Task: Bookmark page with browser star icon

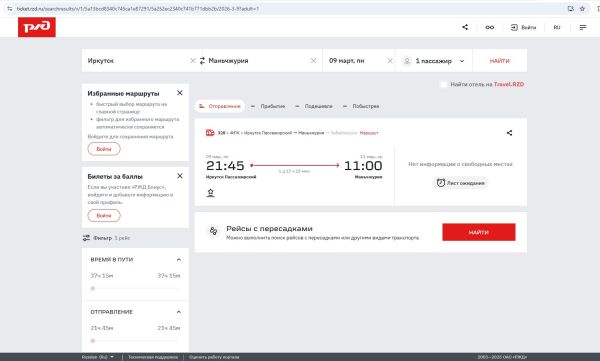Action: (582, 8)
